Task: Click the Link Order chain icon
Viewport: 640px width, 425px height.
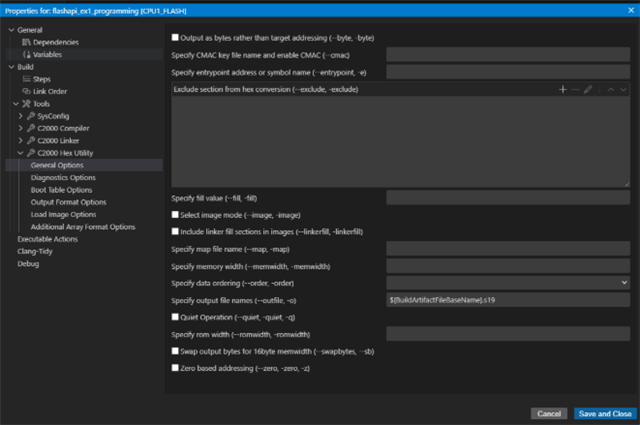Action: click(26, 91)
